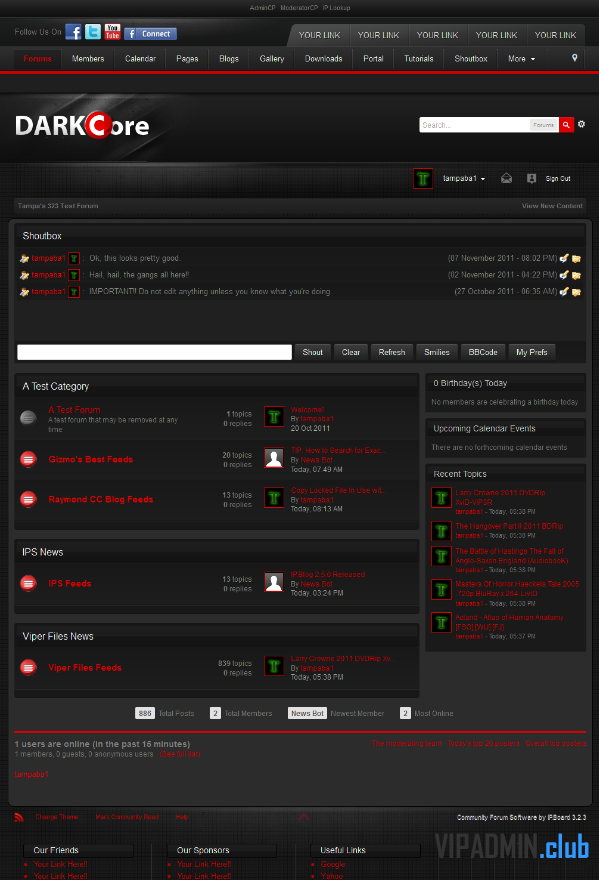Expand the More menu in navbar
Screen dimensions: 599x880
522,58
